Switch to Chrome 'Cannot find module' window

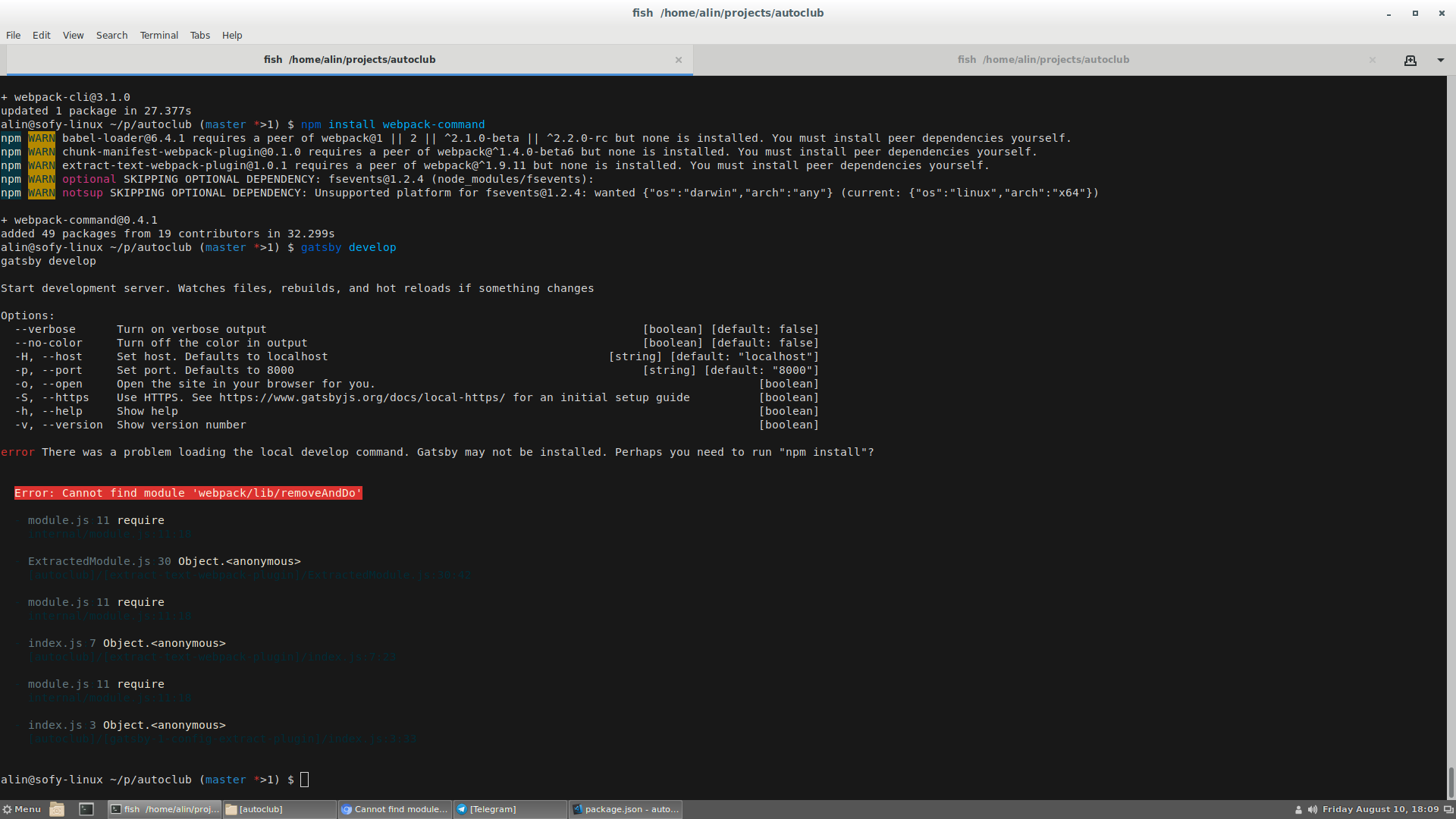click(395, 809)
